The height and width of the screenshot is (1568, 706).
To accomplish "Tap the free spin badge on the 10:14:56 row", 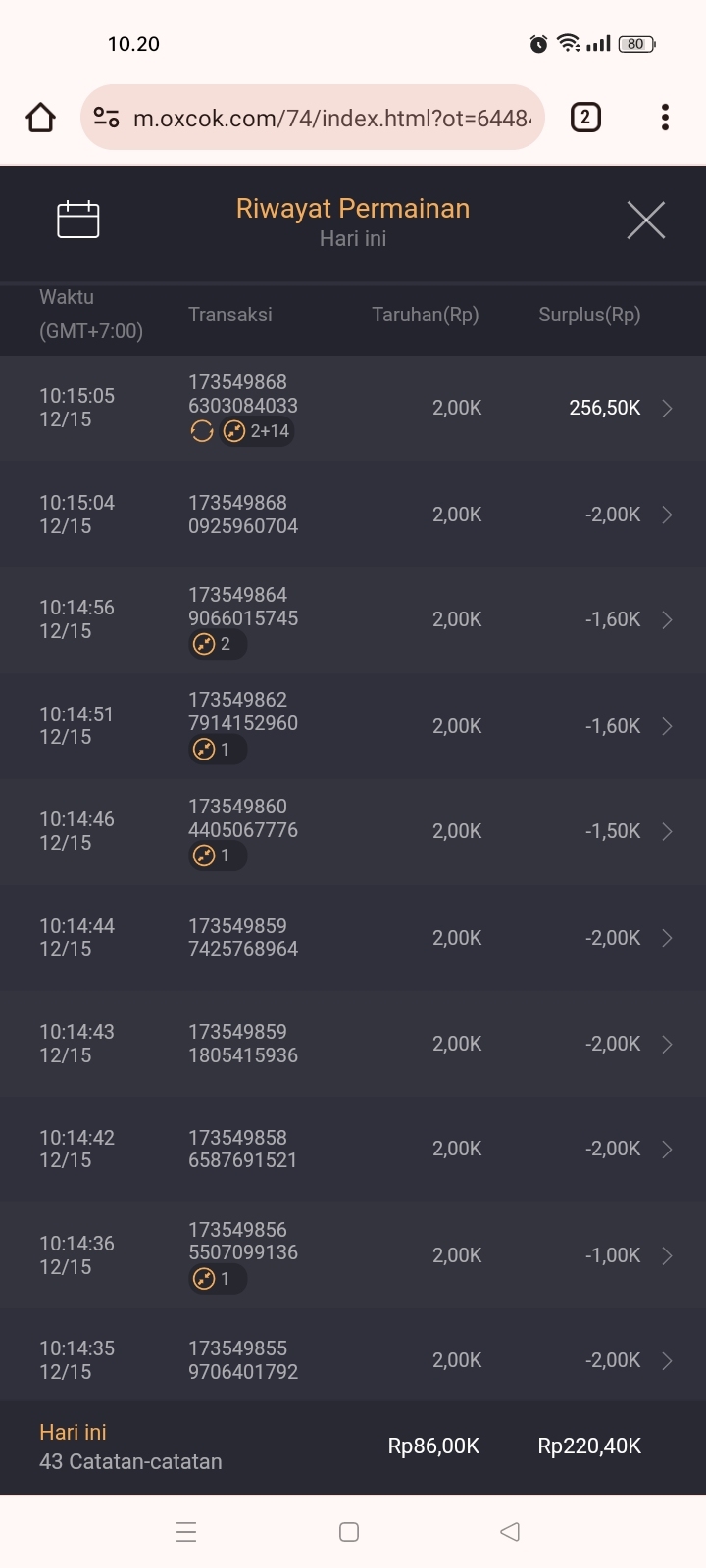I will tap(217, 644).
